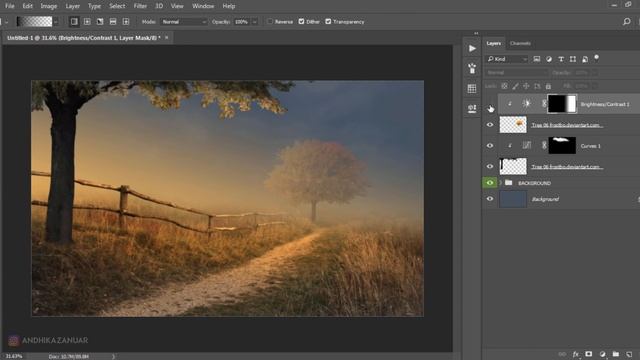
Task: Click lock position icon
Action: click(526, 86)
